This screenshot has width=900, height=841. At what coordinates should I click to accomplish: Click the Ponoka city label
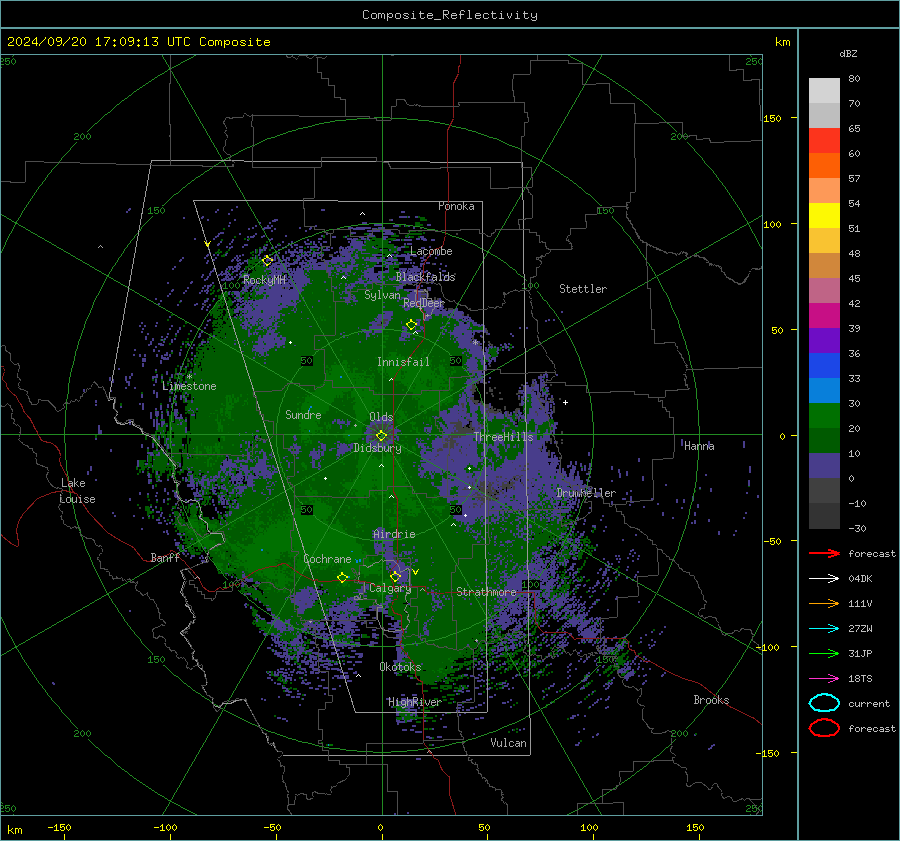point(456,206)
